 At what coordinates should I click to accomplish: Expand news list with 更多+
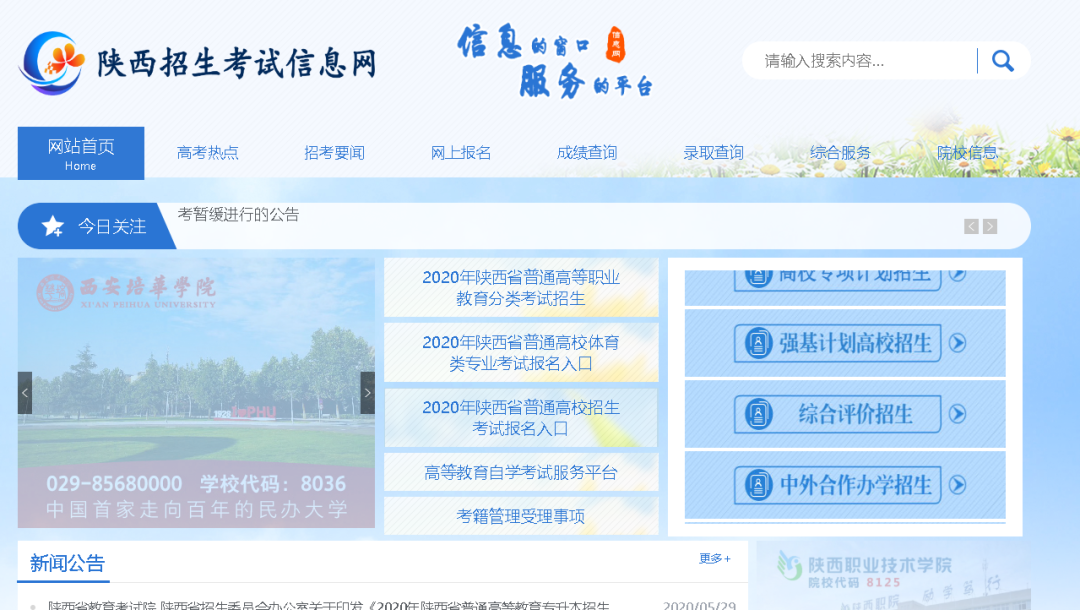(x=714, y=559)
